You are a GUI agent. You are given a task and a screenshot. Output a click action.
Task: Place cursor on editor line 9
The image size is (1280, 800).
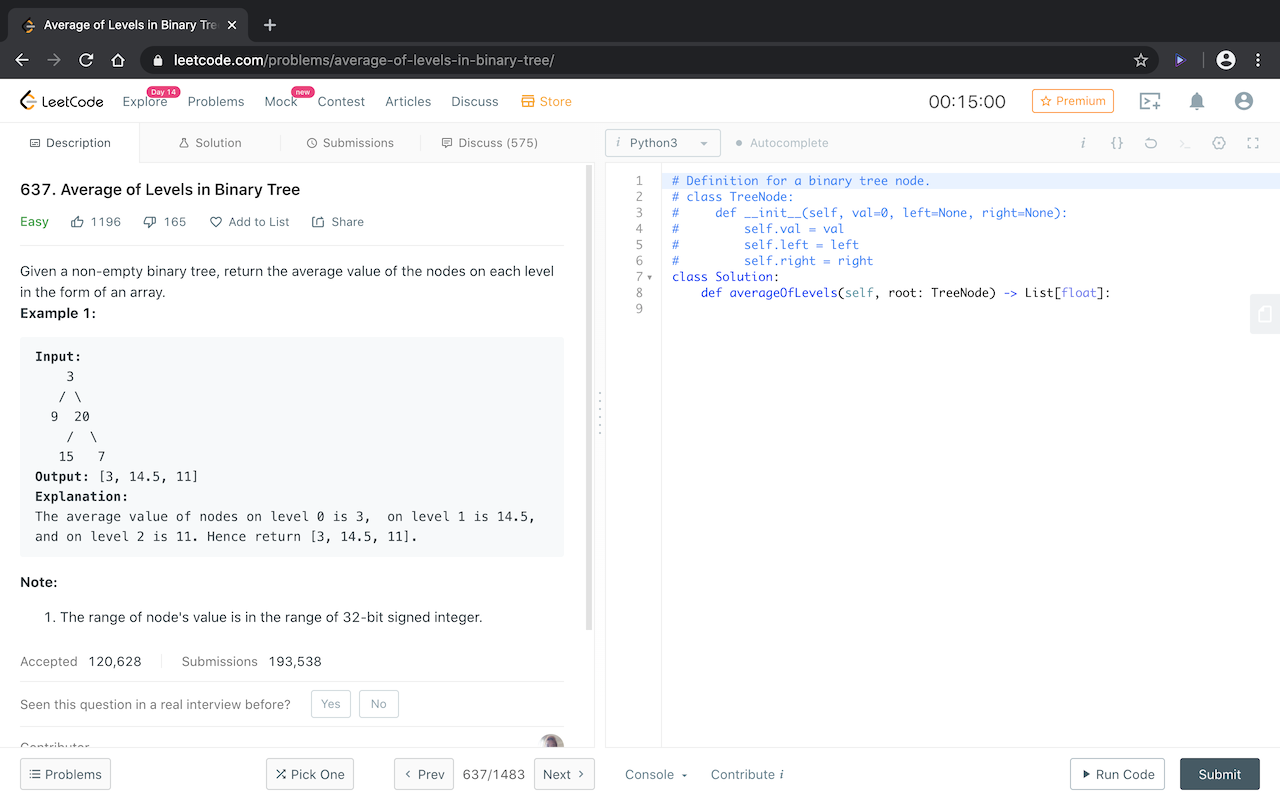pos(970,309)
